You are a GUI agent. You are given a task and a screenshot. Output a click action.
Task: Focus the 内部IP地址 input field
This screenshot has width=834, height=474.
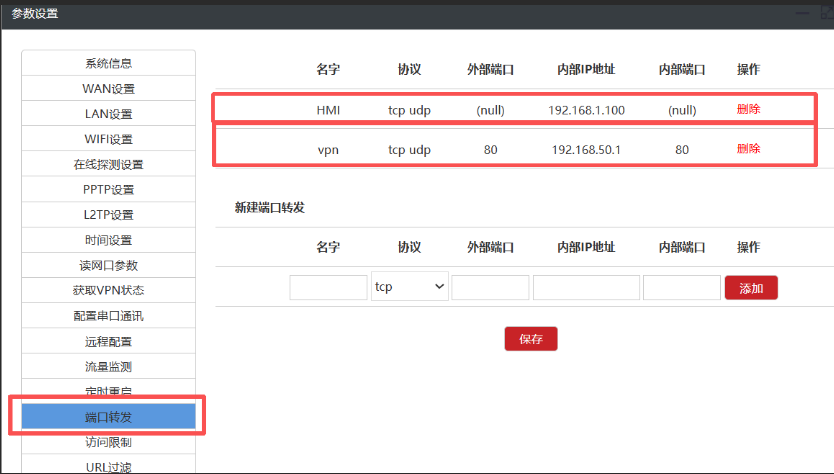pyautogui.click(x=586, y=288)
